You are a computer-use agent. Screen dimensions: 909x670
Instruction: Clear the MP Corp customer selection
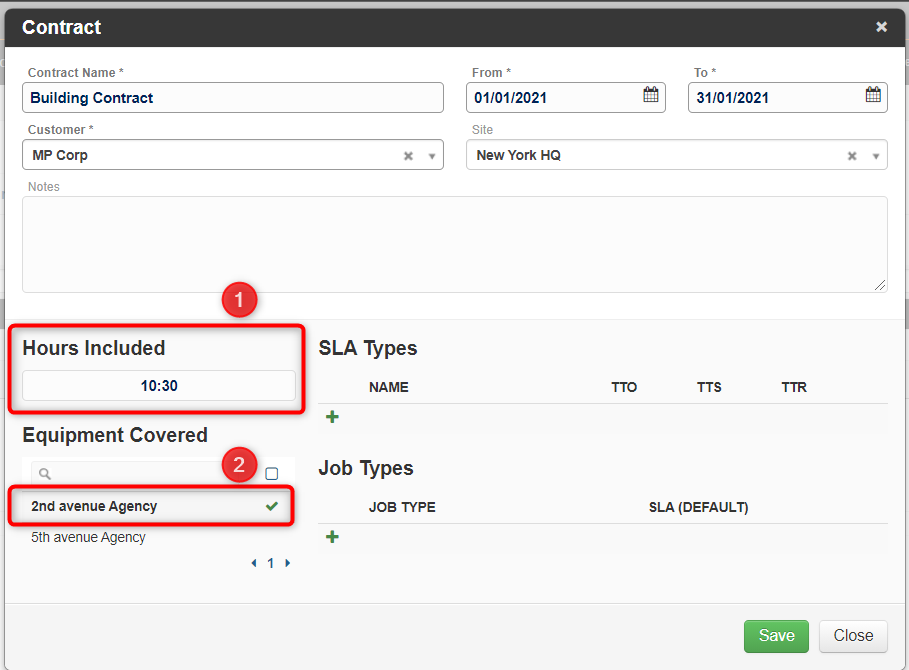pyautogui.click(x=408, y=156)
